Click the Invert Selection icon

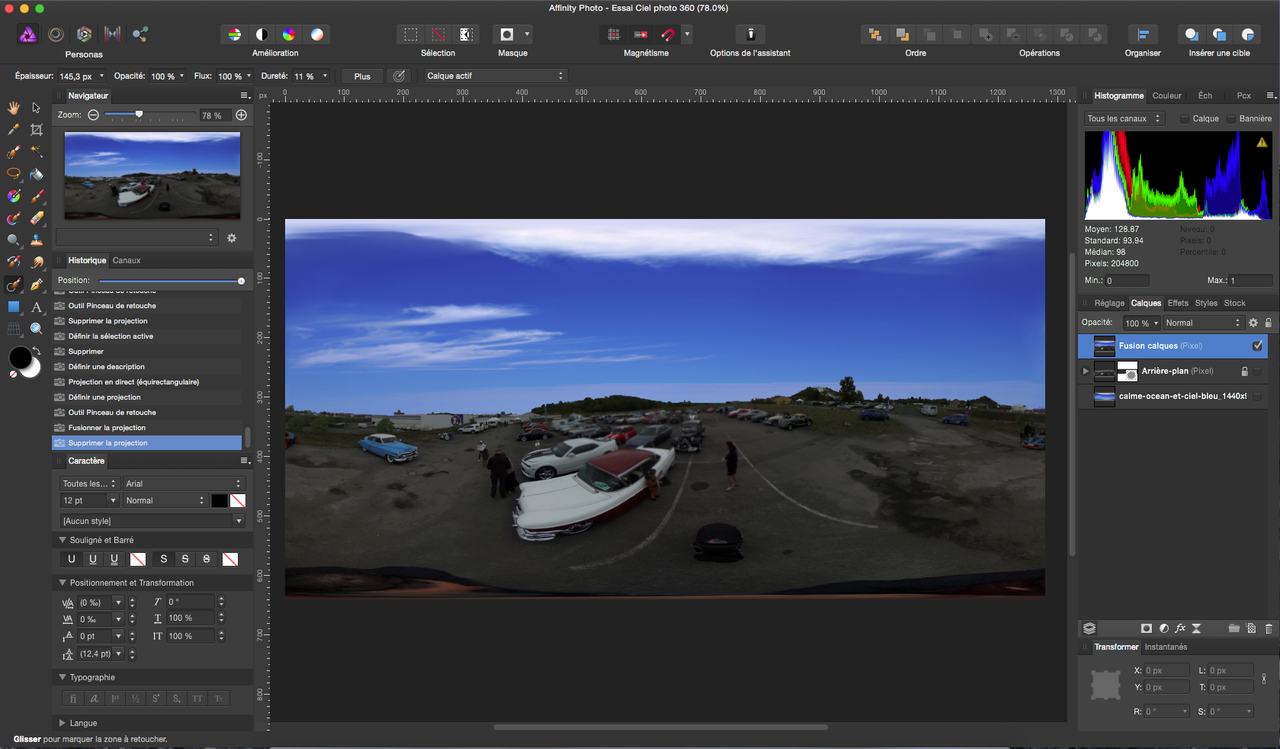(465, 34)
